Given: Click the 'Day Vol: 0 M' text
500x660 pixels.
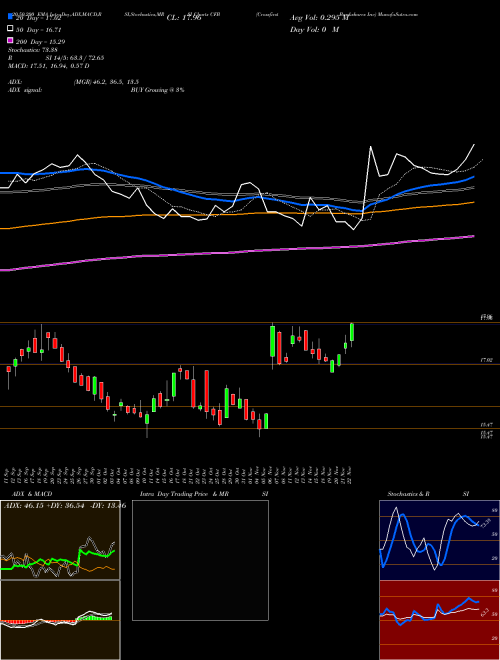Looking at the screenshot, I should coord(314,29).
